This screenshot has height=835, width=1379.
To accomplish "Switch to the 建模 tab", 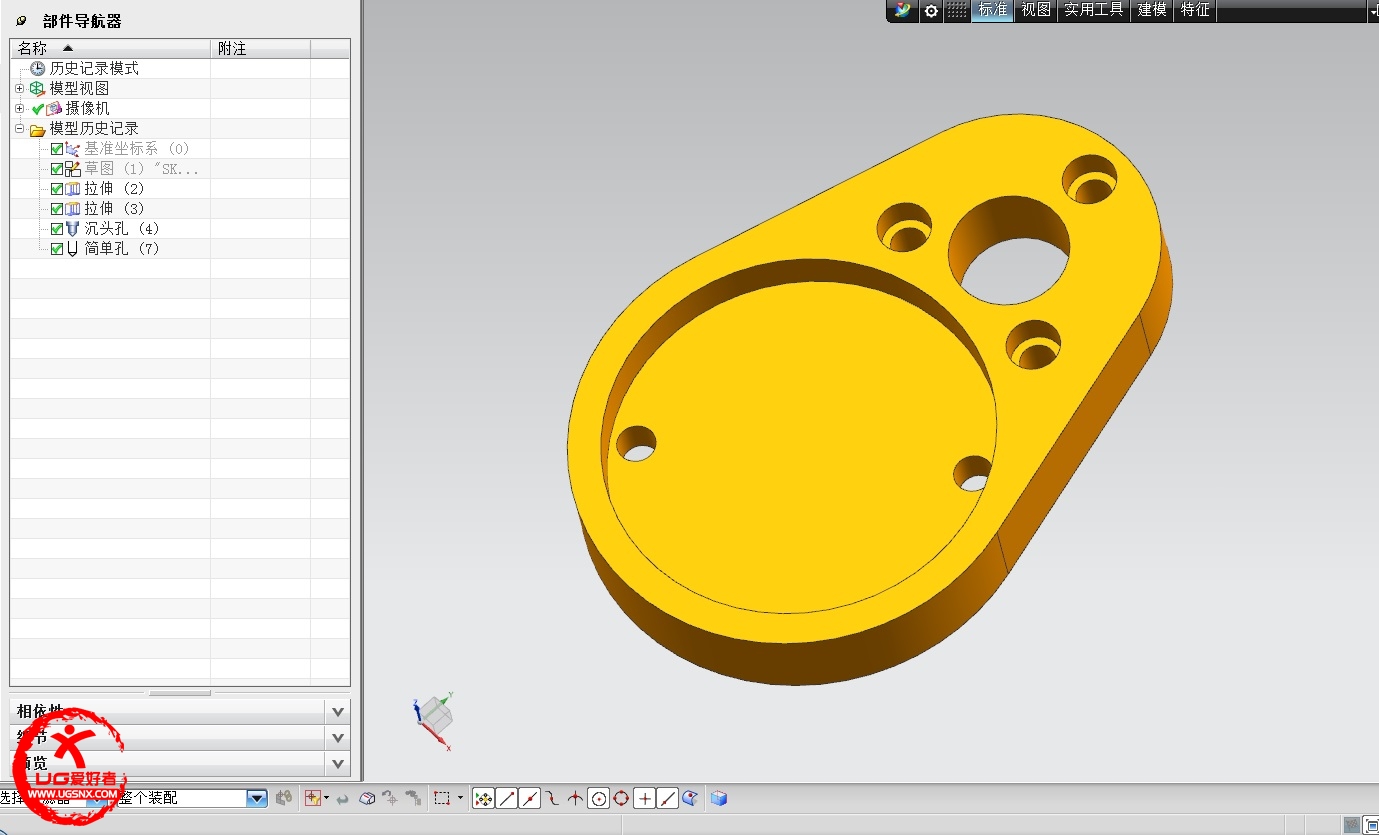I will tap(1152, 10).
